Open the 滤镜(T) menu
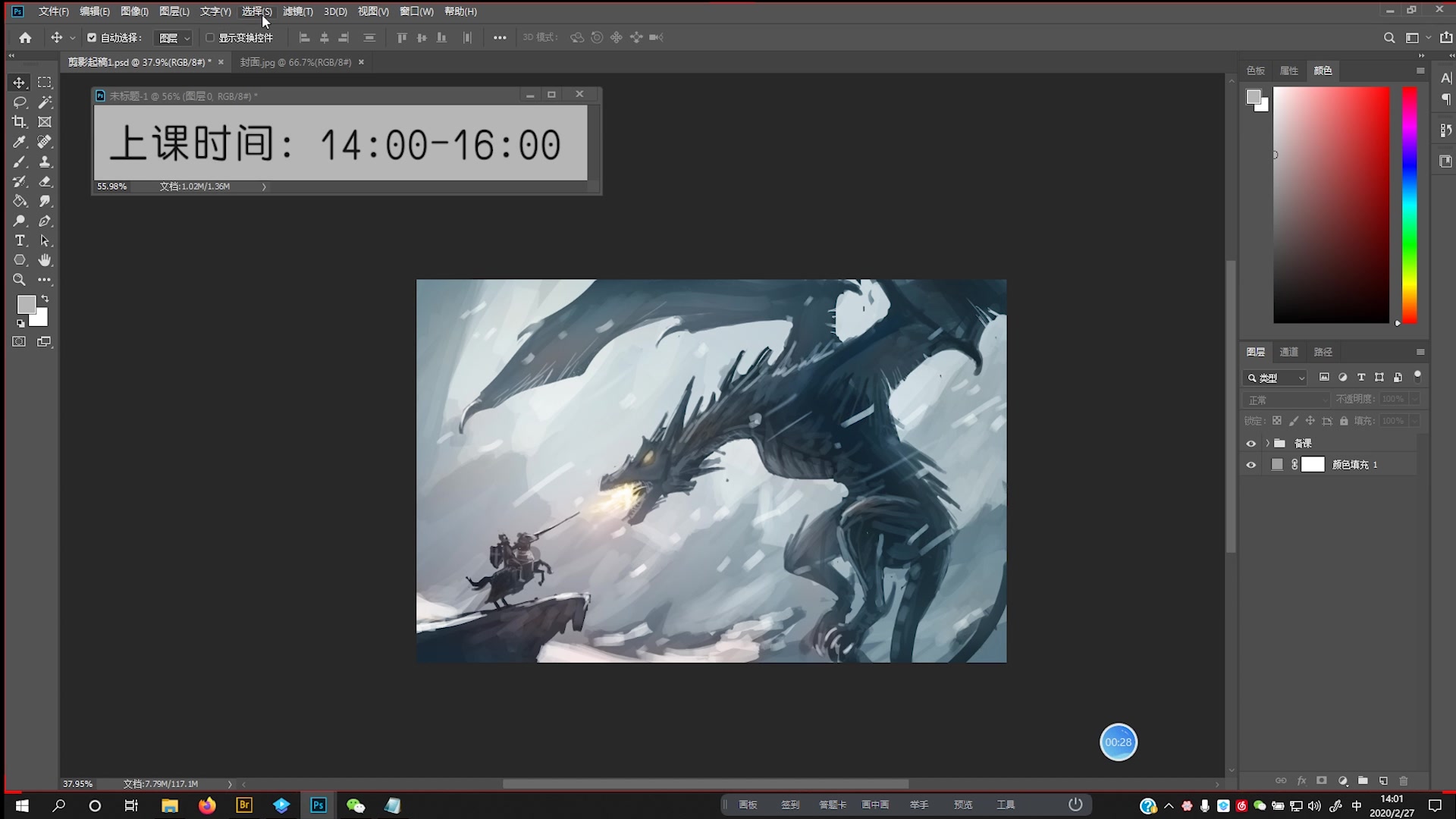This screenshot has width=1456, height=819. click(x=297, y=11)
